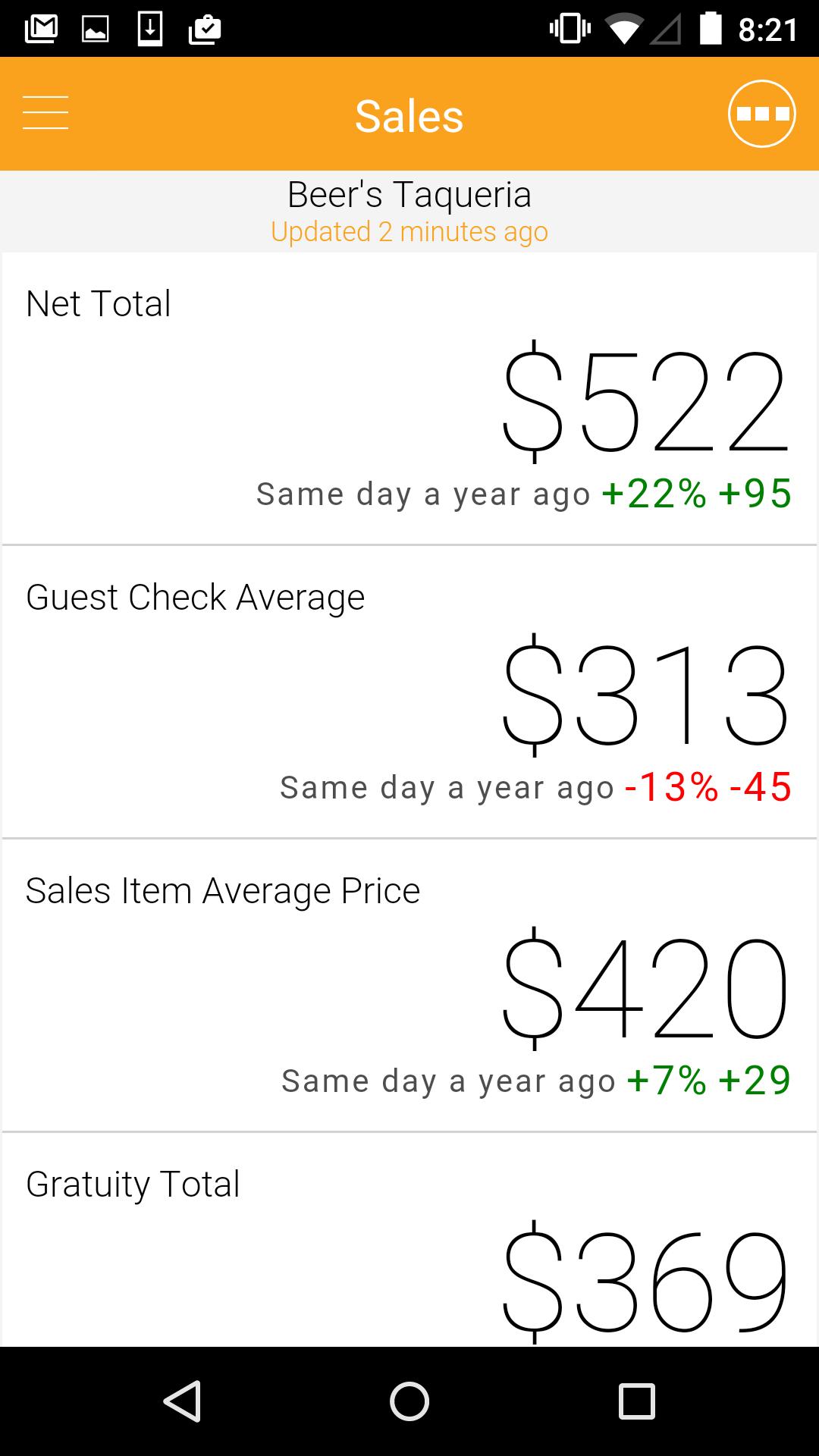Tap the battery status icon

click(x=711, y=29)
